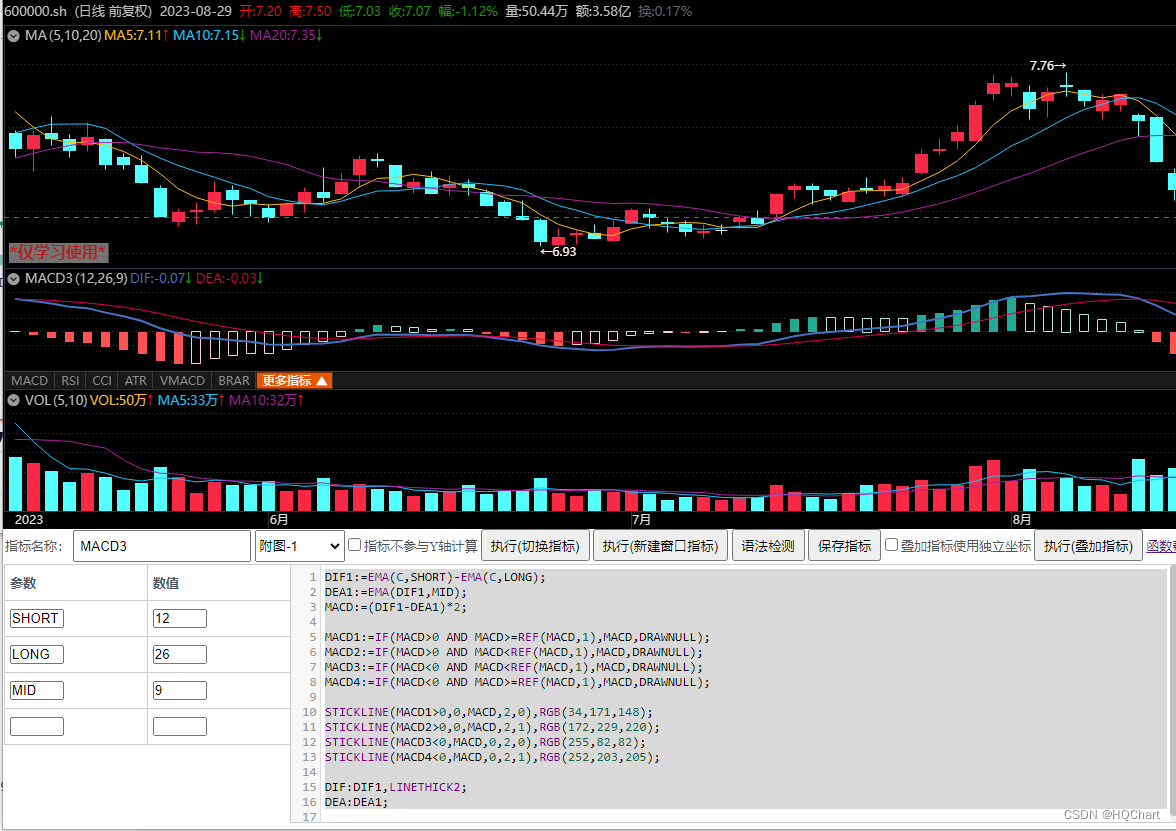This screenshot has width=1176, height=831.
Task: Click code line 1 DIF1 definition
Action: 435,578
